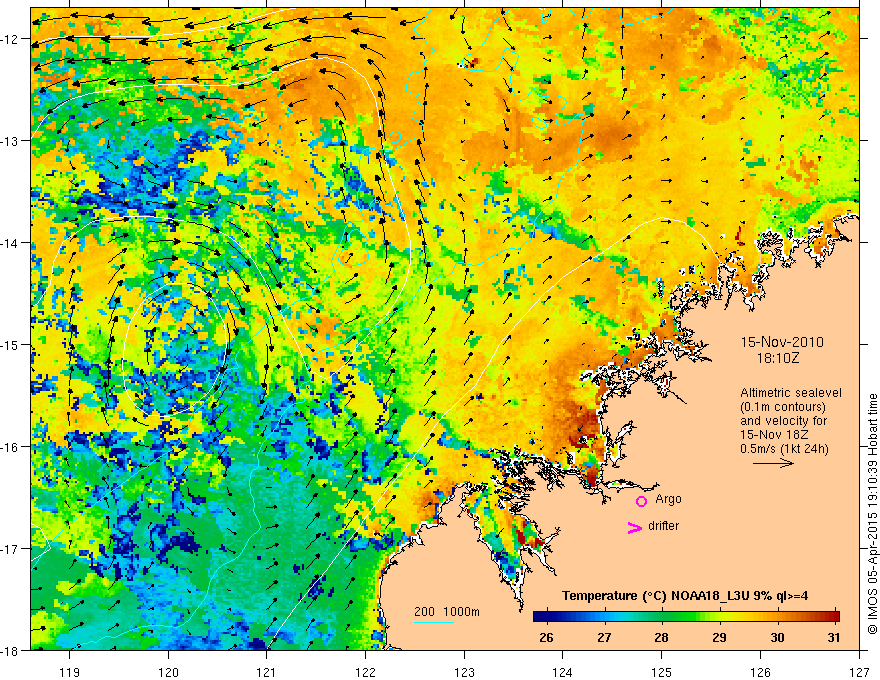The height and width of the screenshot is (680, 880).
Task: Click the '15-Nov 18Z' legend line
Action: coord(774,435)
